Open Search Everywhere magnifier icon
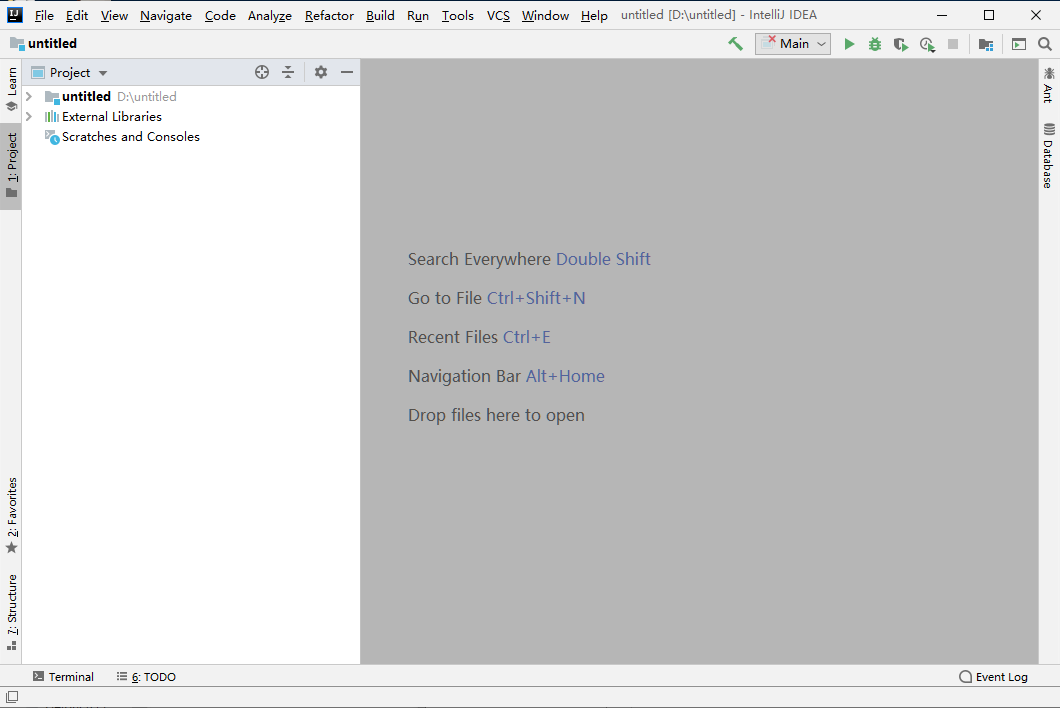The height and width of the screenshot is (708, 1060). [1044, 44]
